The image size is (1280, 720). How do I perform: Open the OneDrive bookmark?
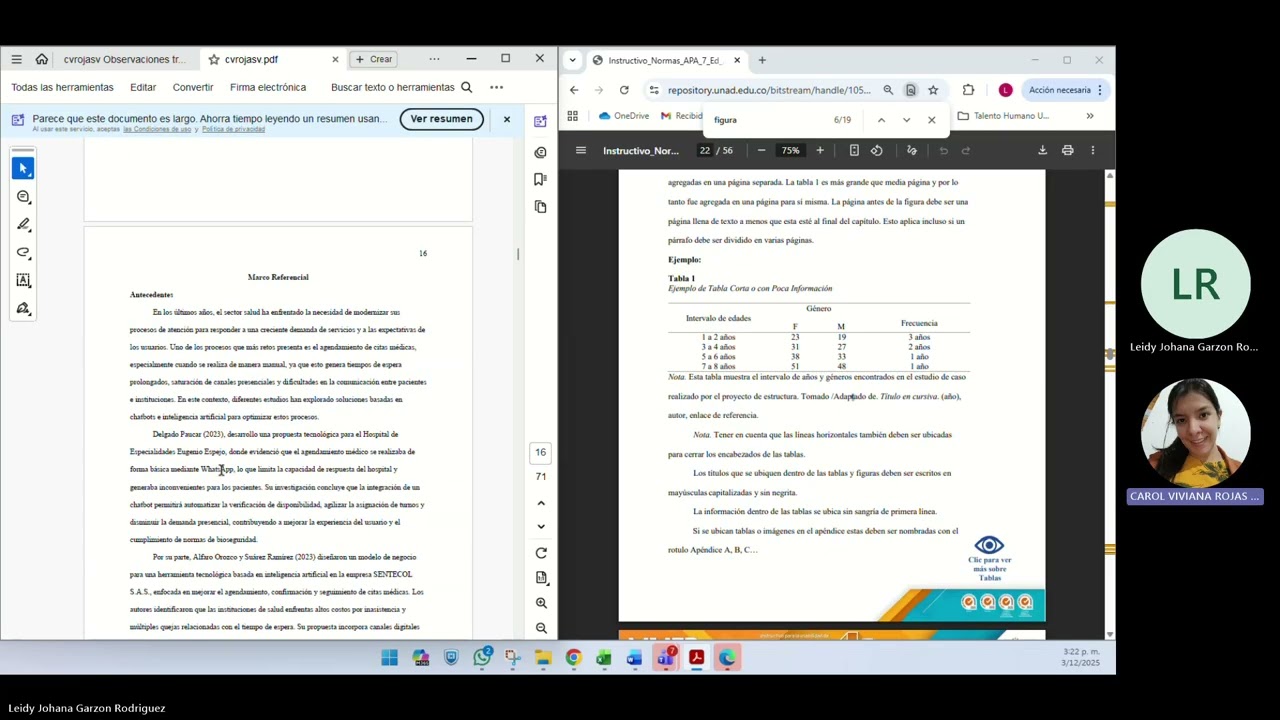[x=624, y=116]
